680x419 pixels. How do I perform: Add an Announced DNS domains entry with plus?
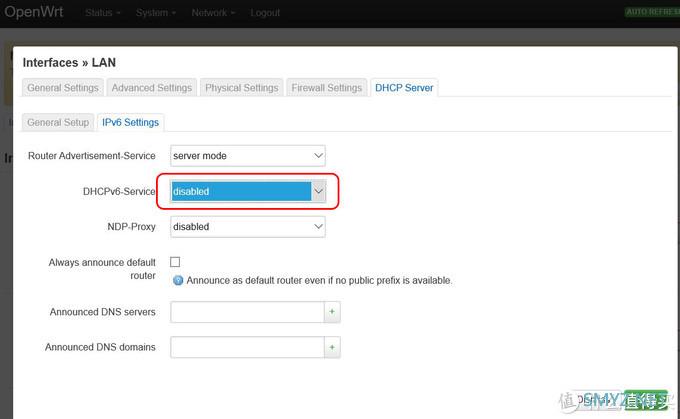[332, 347]
